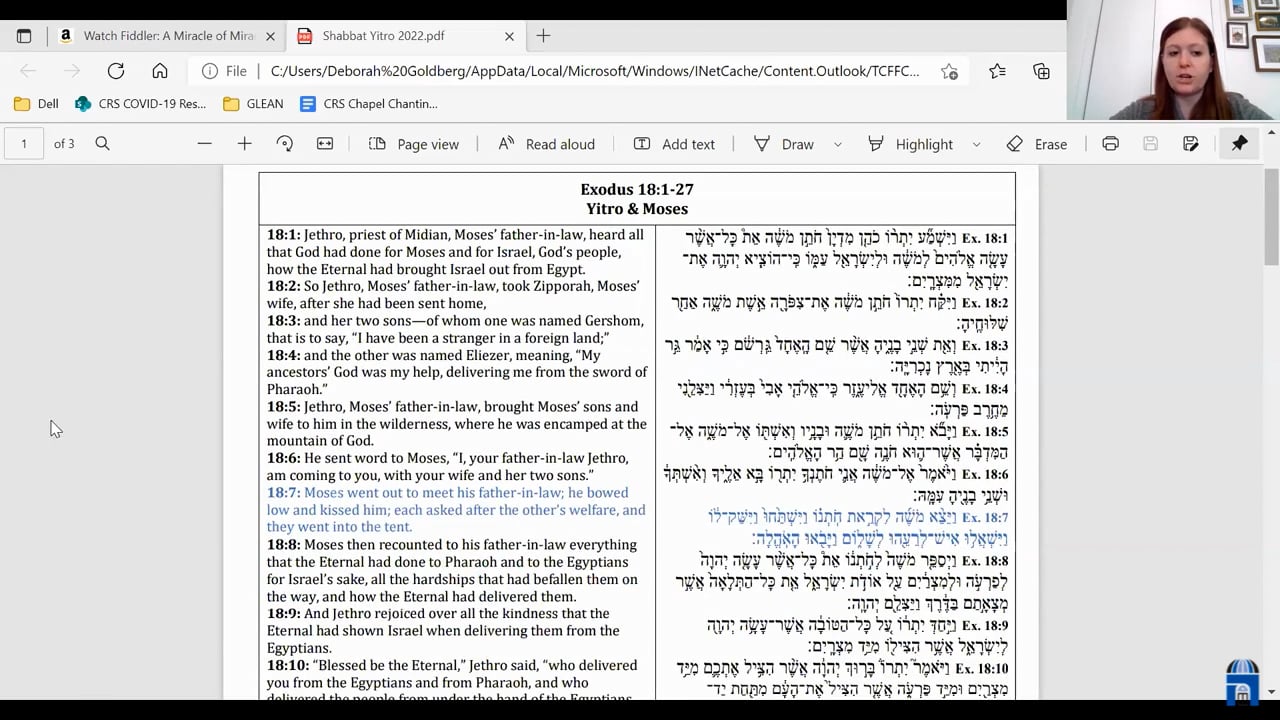
Task: Go back to previous page
Action: coord(28,71)
